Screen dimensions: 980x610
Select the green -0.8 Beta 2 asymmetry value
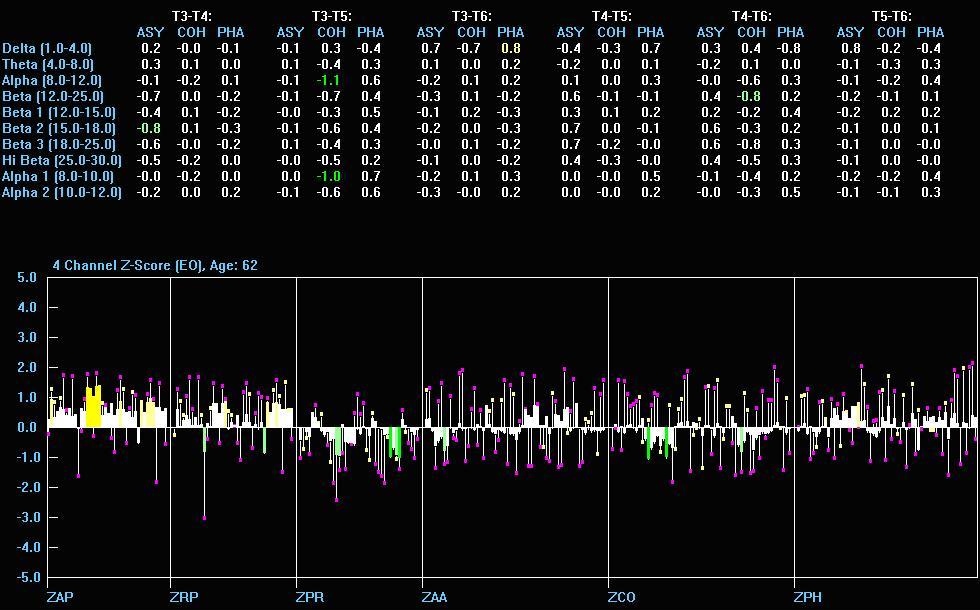[150, 128]
